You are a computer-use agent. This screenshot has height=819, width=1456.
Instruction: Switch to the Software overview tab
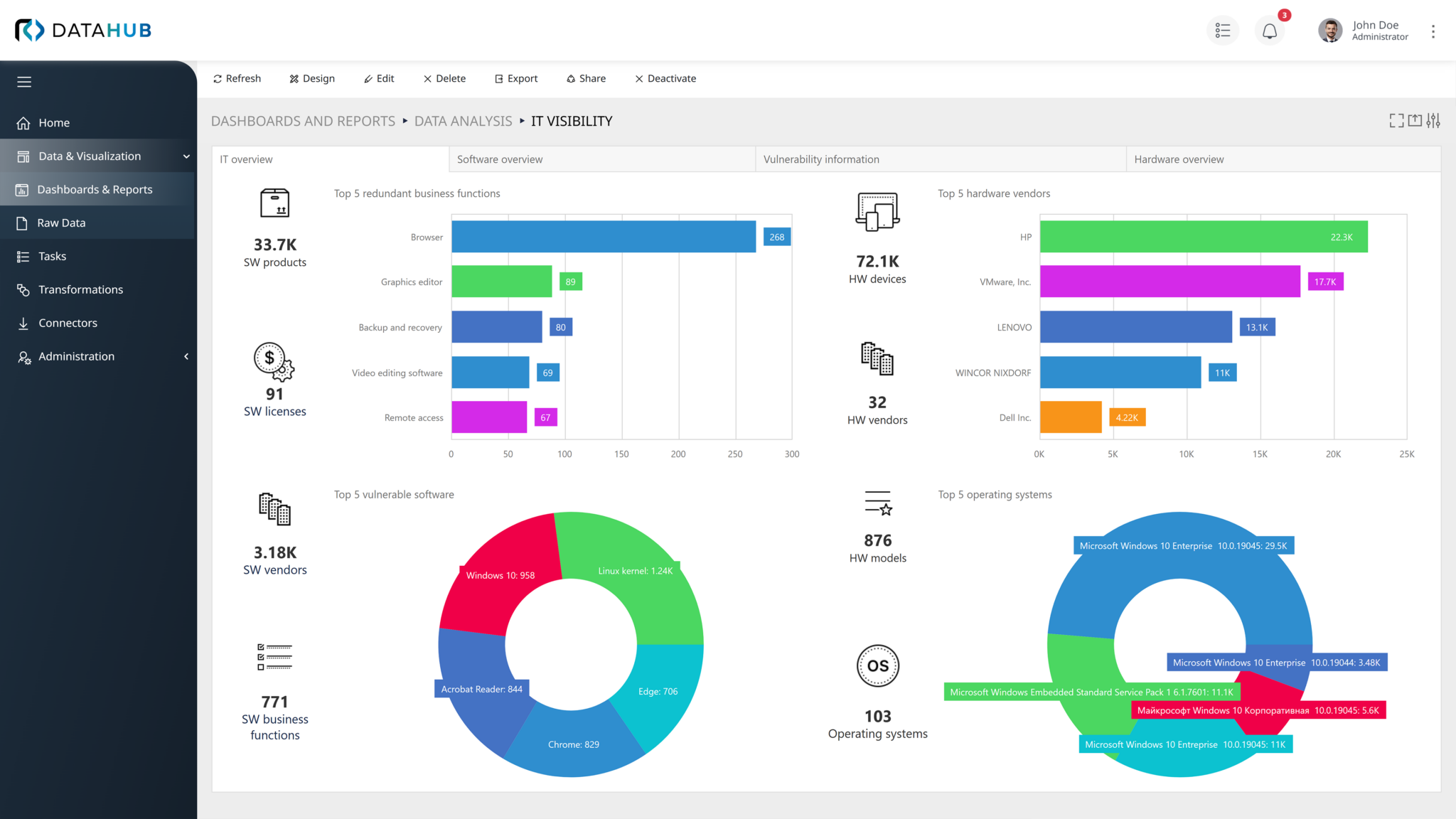tap(602, 159)
